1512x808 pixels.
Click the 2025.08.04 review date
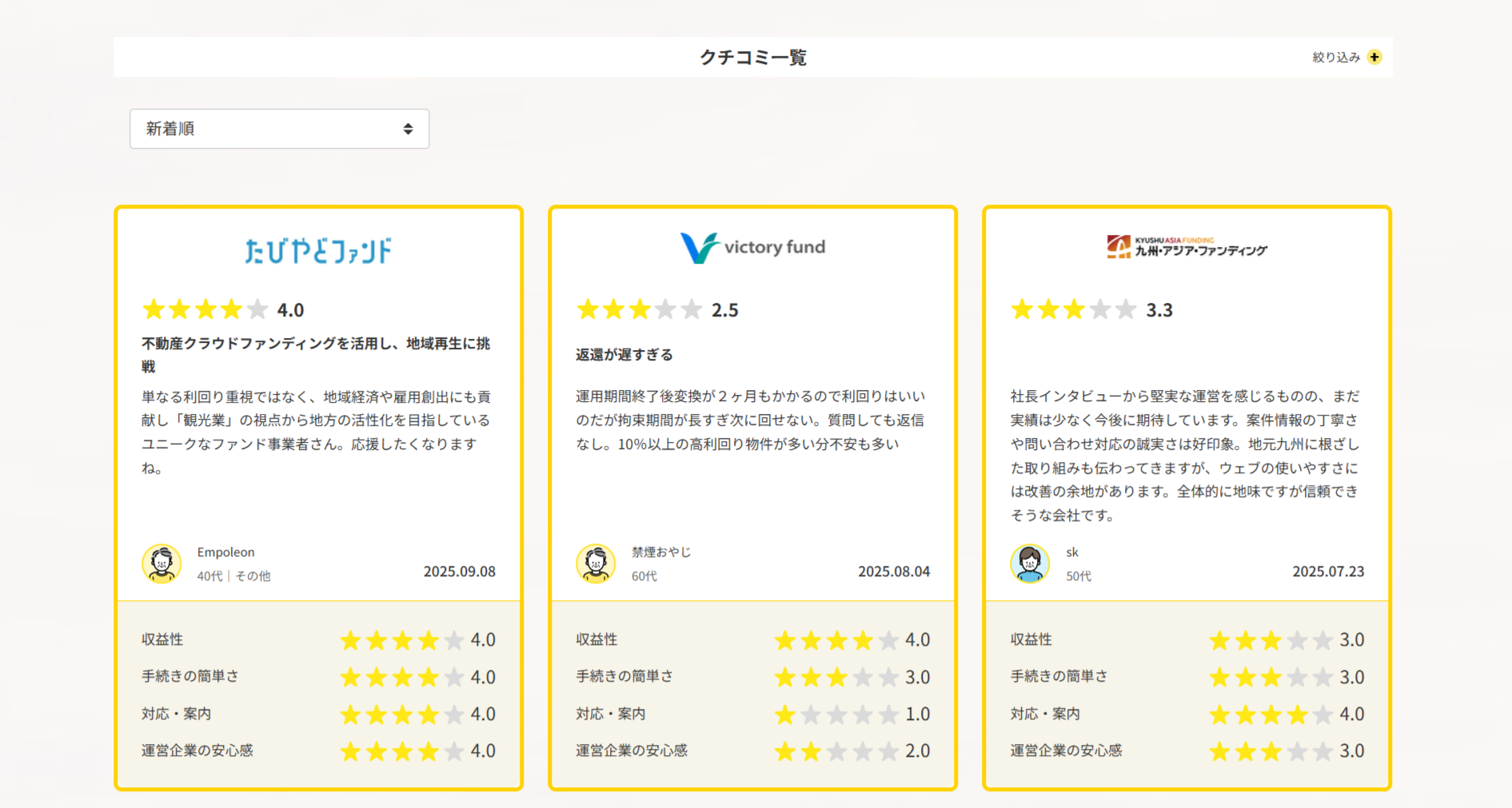pos(893,571)
